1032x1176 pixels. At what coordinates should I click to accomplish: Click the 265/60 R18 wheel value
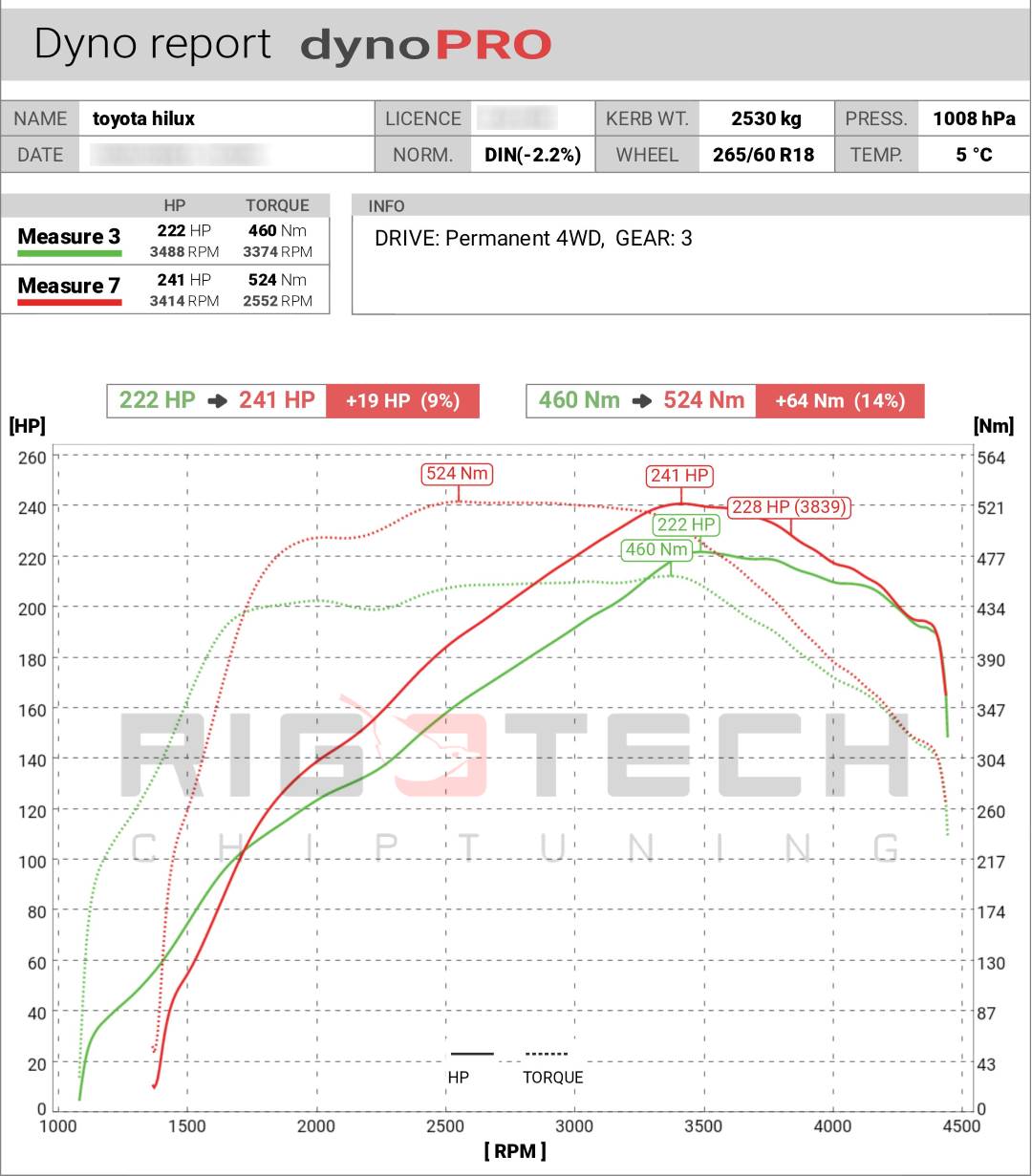[763, 155]
